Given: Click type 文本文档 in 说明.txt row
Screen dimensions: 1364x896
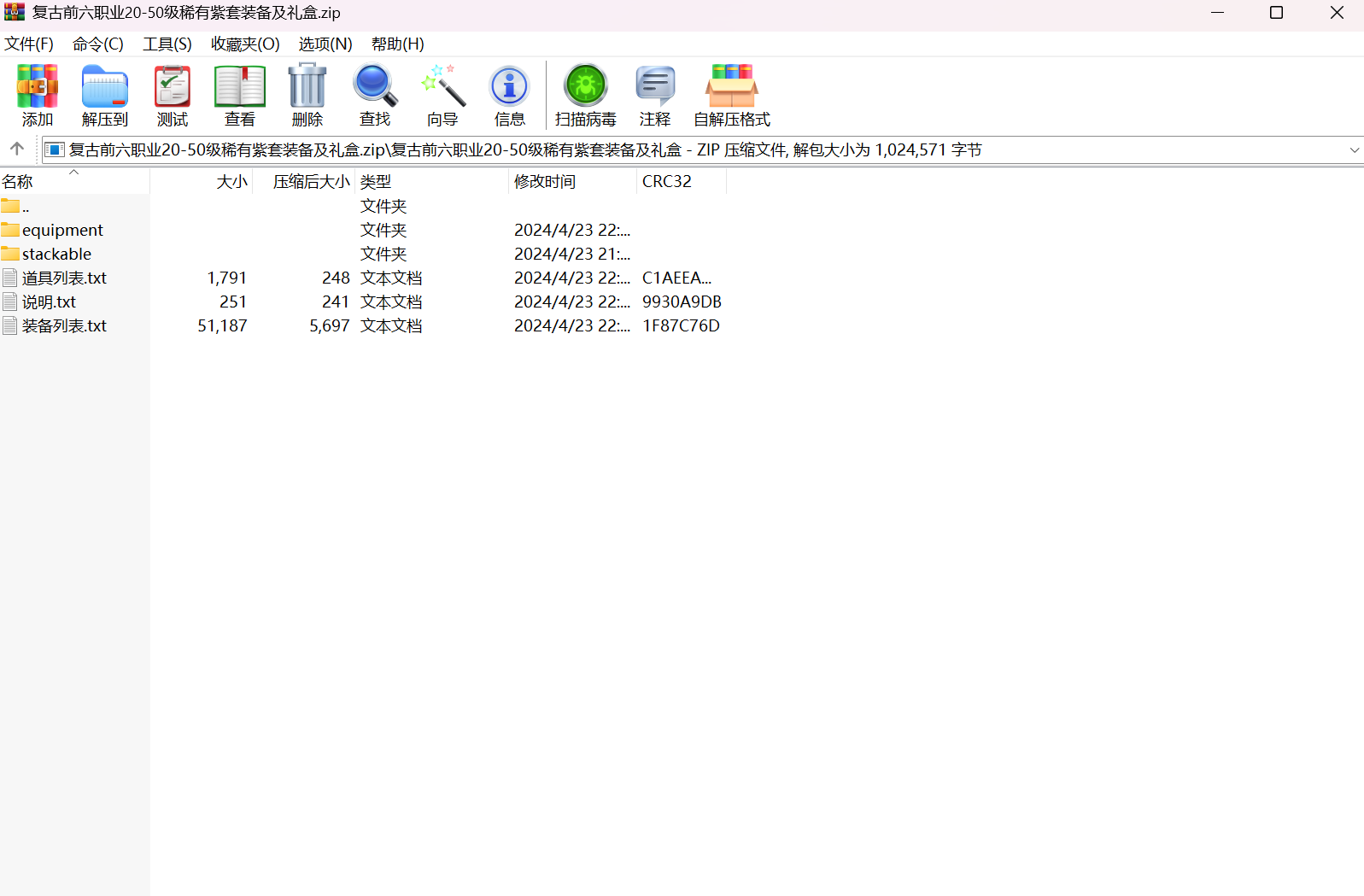Looking at the screenshot, I should coord(391,302).
